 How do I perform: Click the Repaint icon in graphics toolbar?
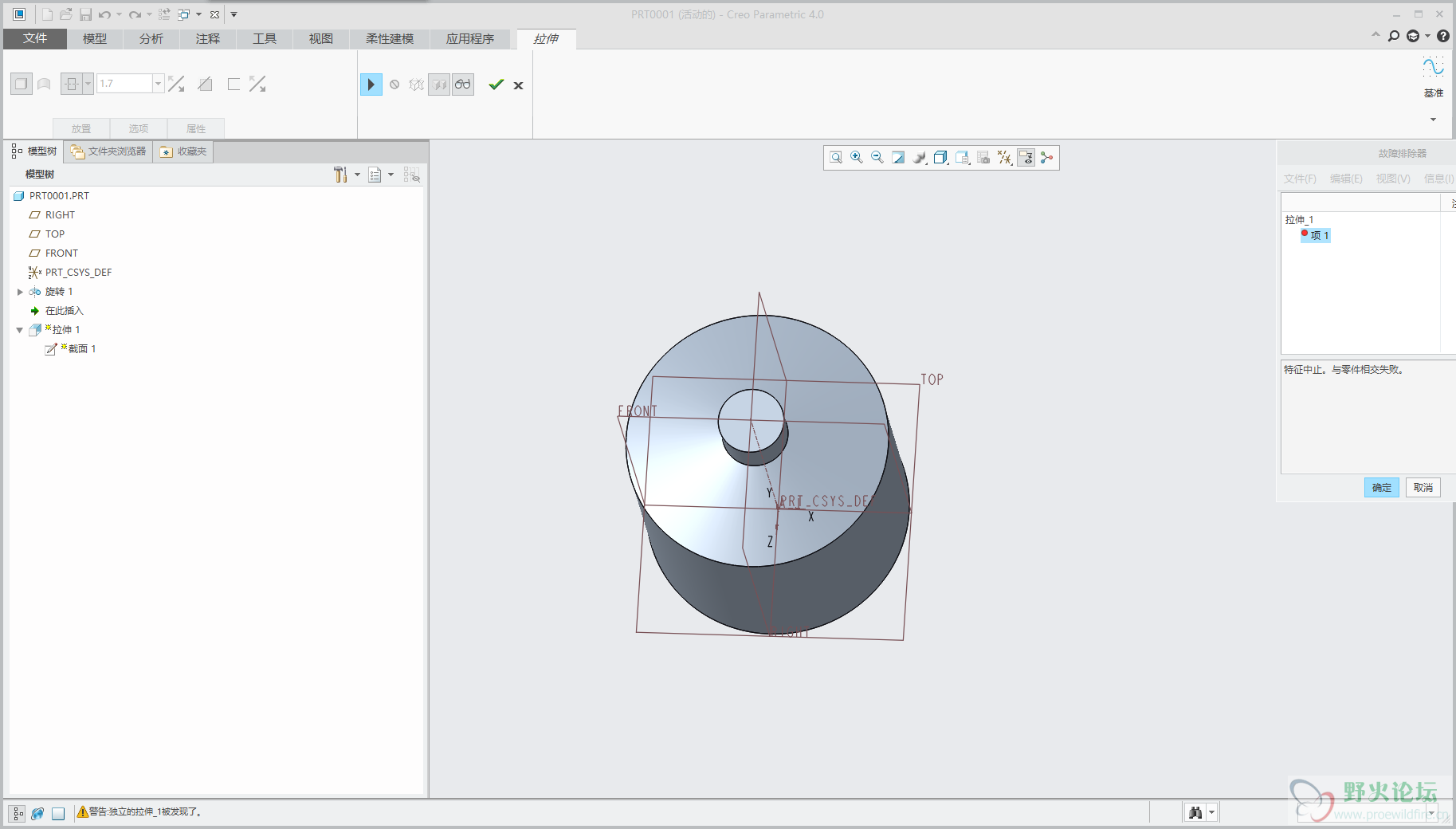pos(898,158)
